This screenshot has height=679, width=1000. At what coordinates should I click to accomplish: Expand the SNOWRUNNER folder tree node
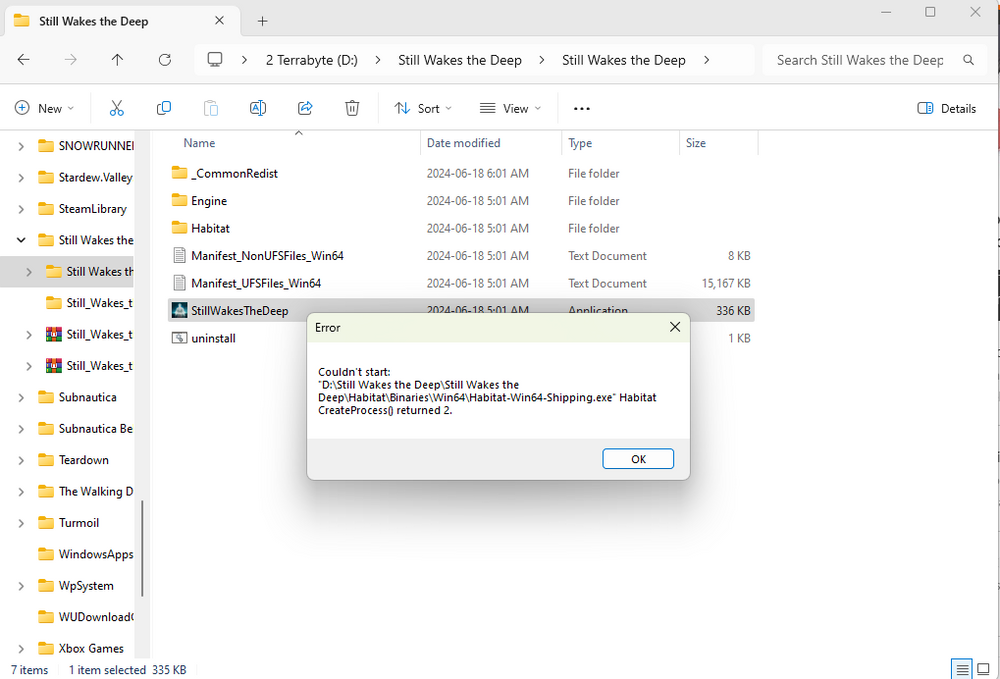click(21, 146)
